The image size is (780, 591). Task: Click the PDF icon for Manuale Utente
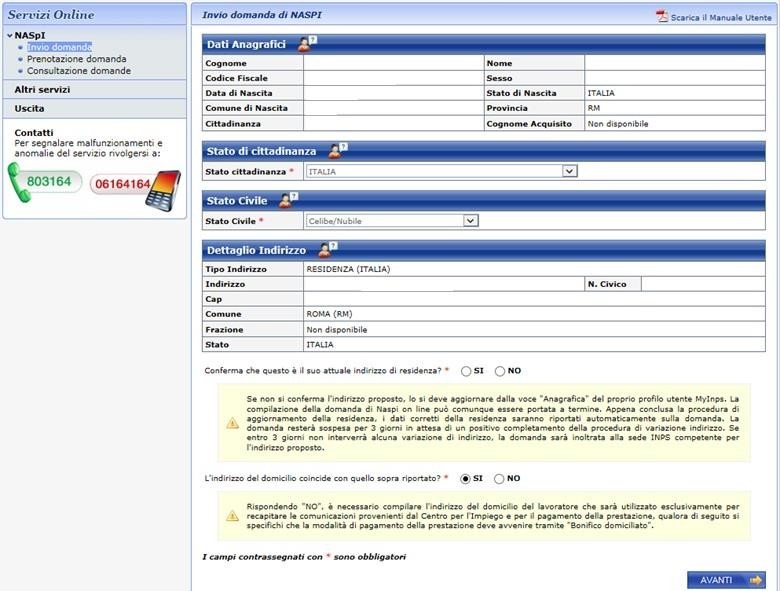click(661, 17)
